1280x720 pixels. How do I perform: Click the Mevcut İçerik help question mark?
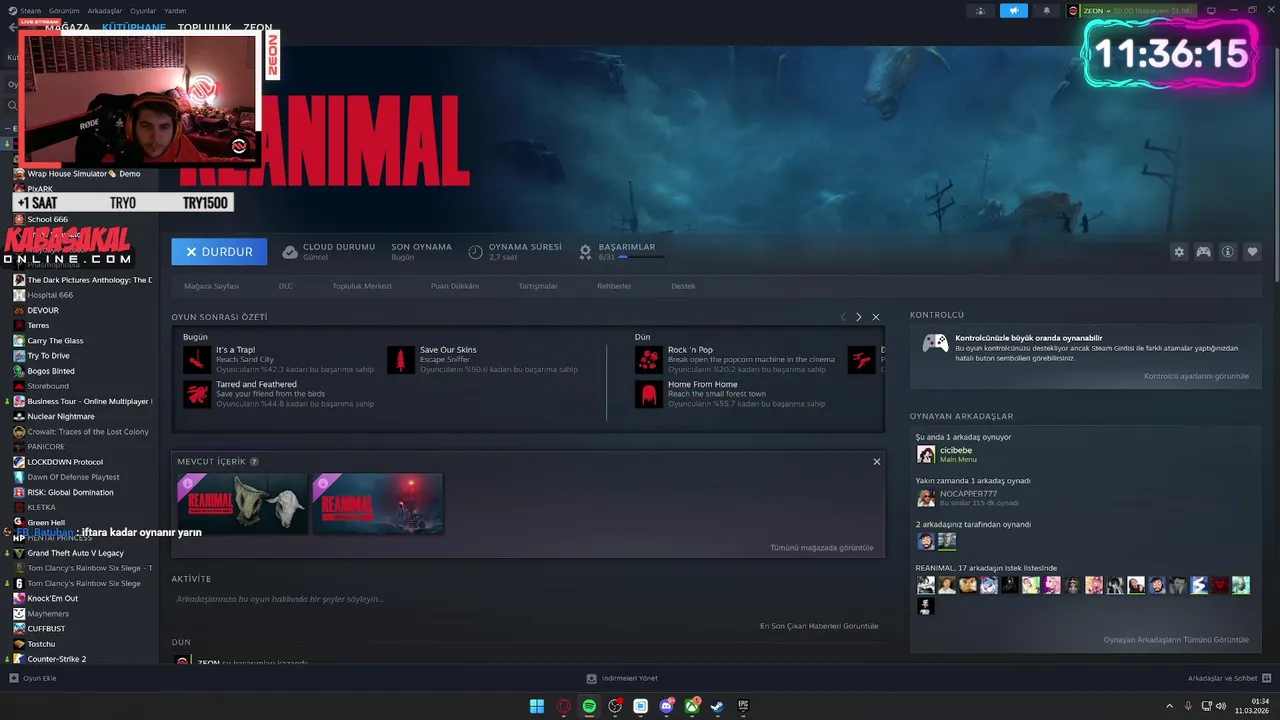(254, 462)
